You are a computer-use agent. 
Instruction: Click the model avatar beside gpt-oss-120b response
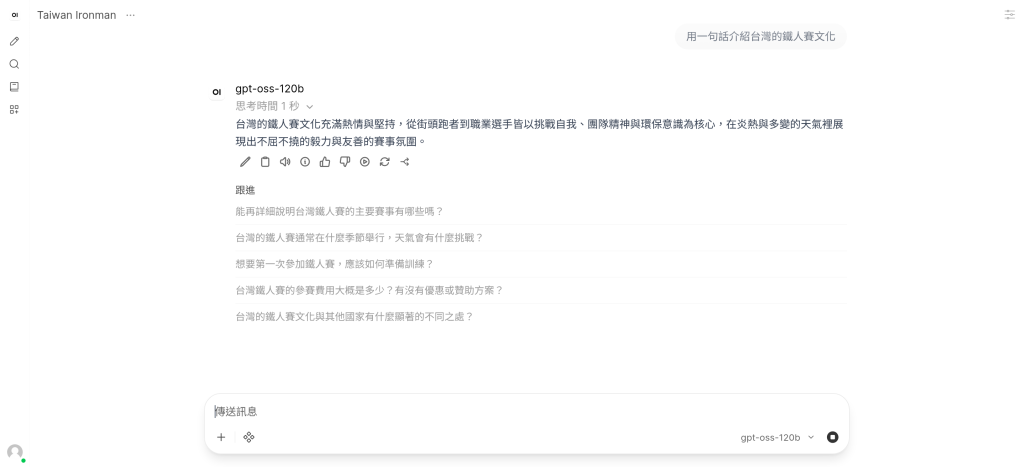coord(217,92)
